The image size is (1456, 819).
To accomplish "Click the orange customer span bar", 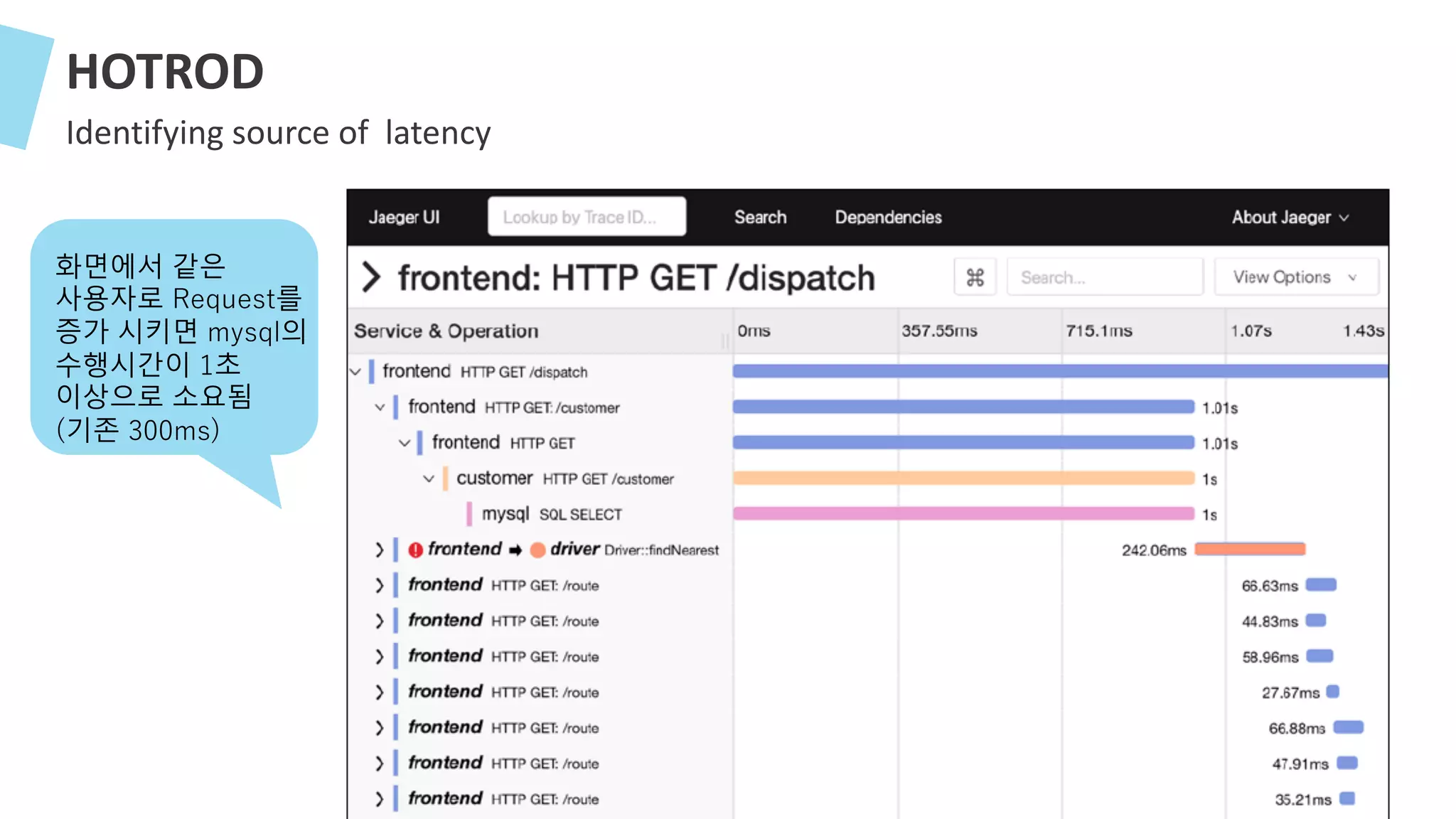I will [x=963, y=478].
